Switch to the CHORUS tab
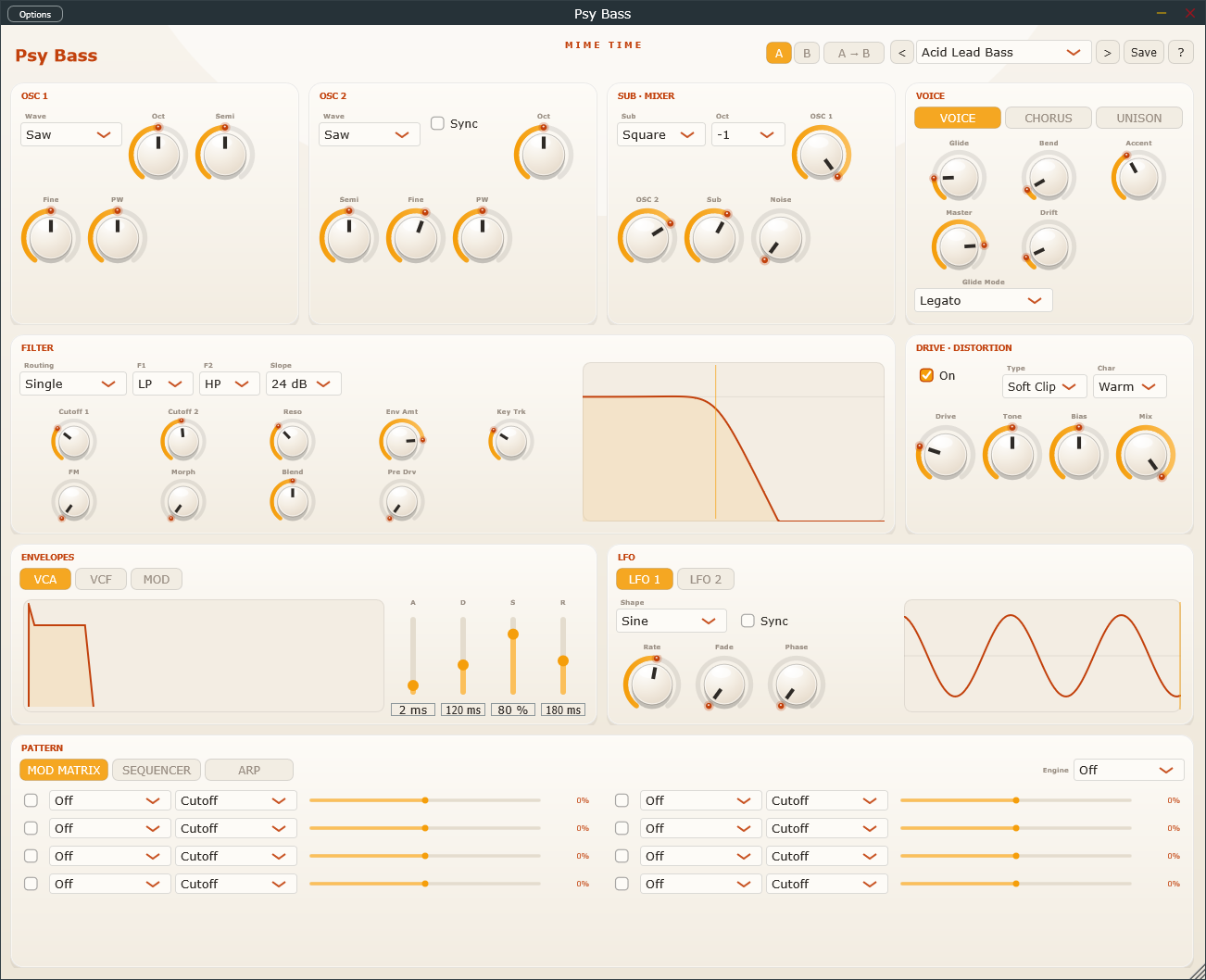The width and height of the screenshot is (1206, 980). pyautogui.click(x=1049, y=118)
